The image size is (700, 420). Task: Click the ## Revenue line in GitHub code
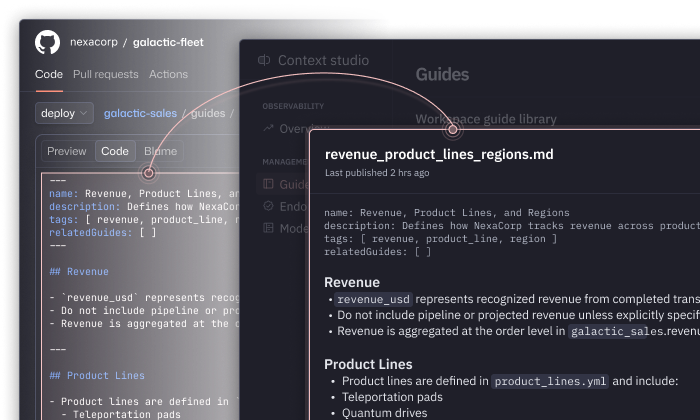79,272
